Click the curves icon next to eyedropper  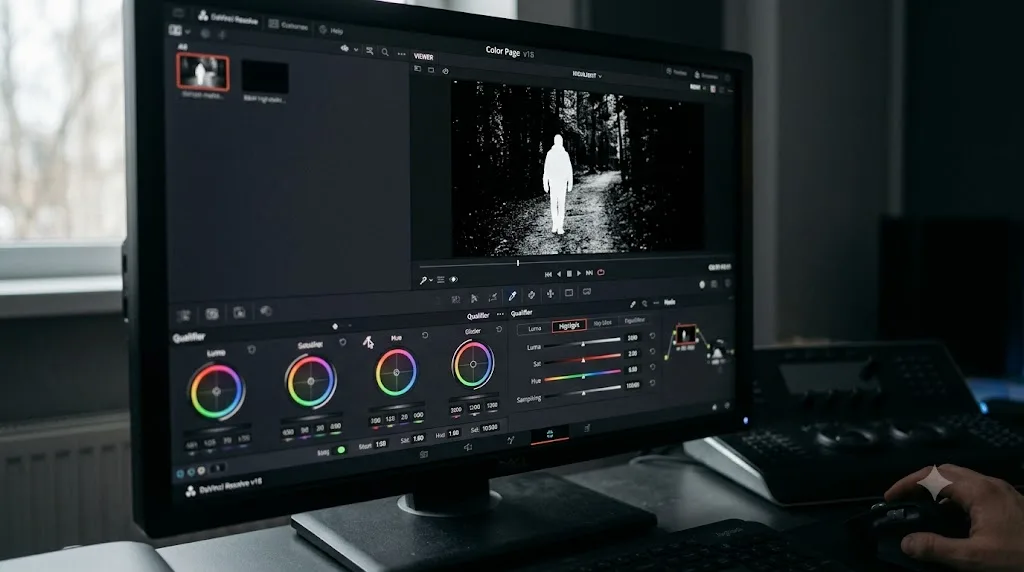pyautogui.click(x=493, y=297)
